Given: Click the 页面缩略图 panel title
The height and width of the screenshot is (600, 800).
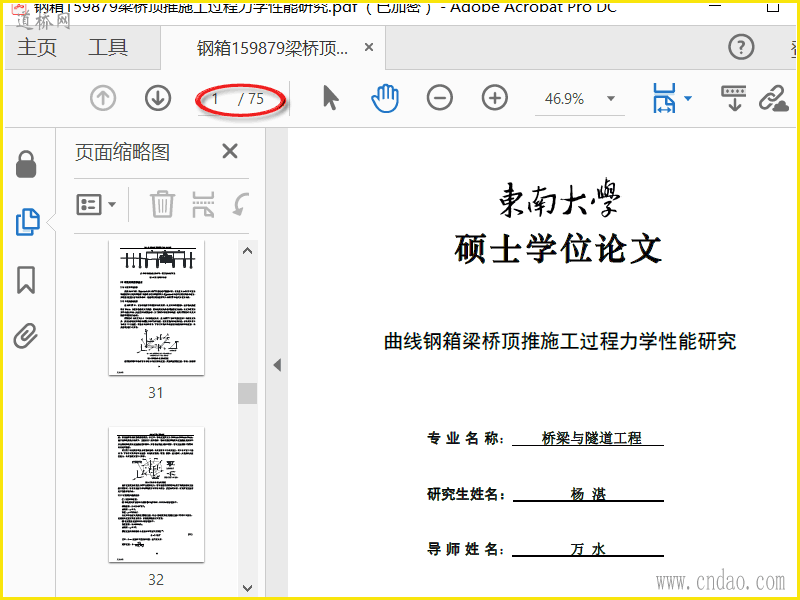Looking at the screenshot, I should (x=122, y=152).
